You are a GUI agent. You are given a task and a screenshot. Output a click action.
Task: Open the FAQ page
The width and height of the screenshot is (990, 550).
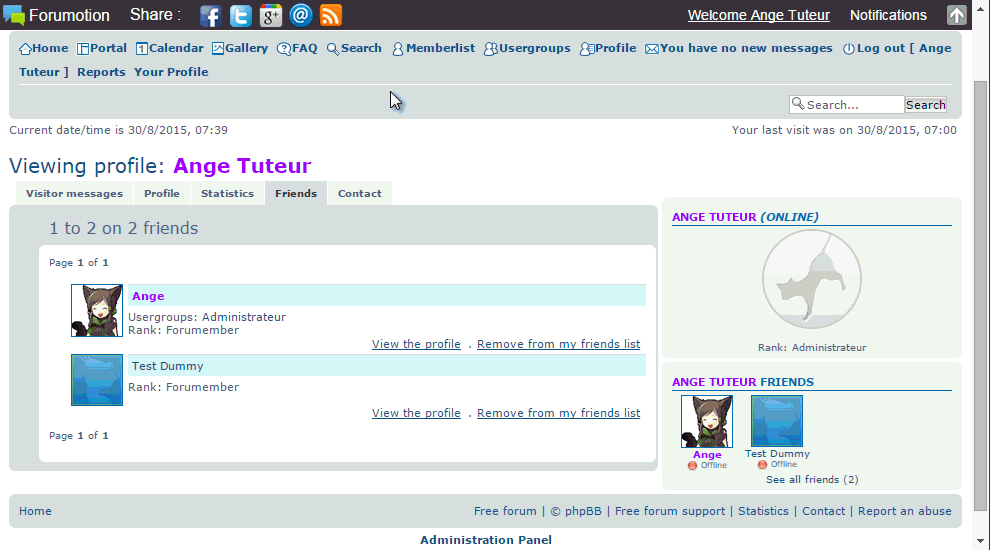pyautogui.click(x=297, y=48)
